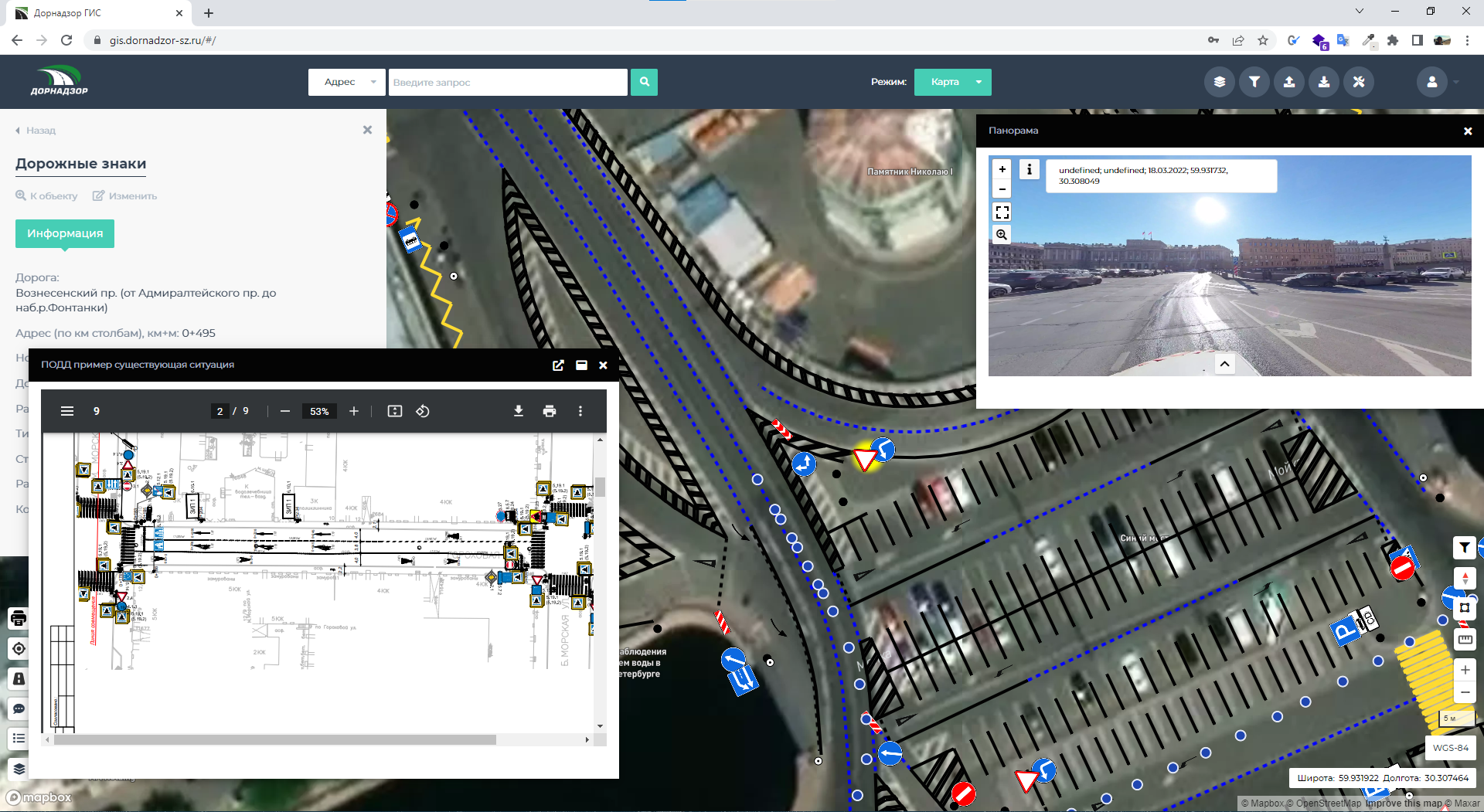Activate the ruler measurement tool
Viewport: 1484px width, 812px height.
click(1465, 639)
